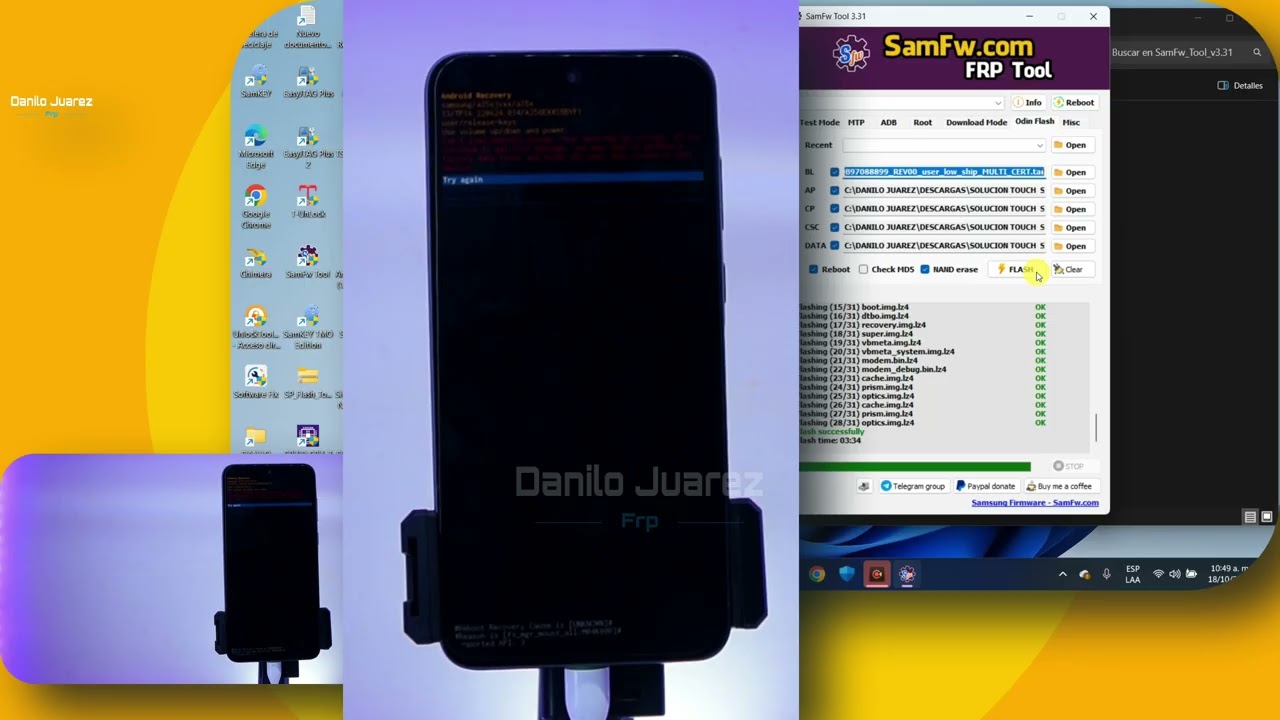
Task: Click the microphone icon in system tray
Action: click(1106, 574)
